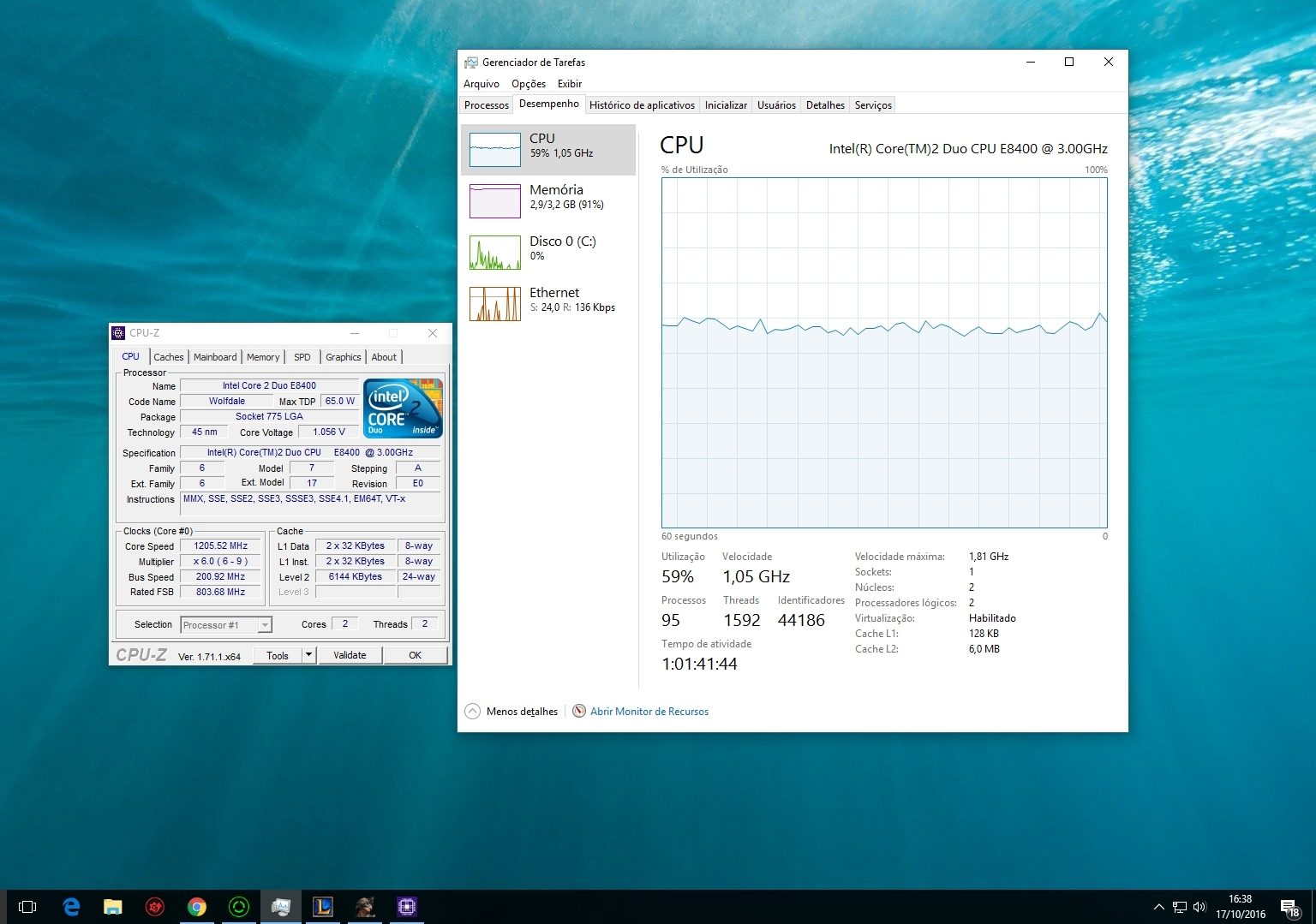Open the game character icon in taskbar
This screenshot has height=924, width=1316.
click(x=365, y=907)
